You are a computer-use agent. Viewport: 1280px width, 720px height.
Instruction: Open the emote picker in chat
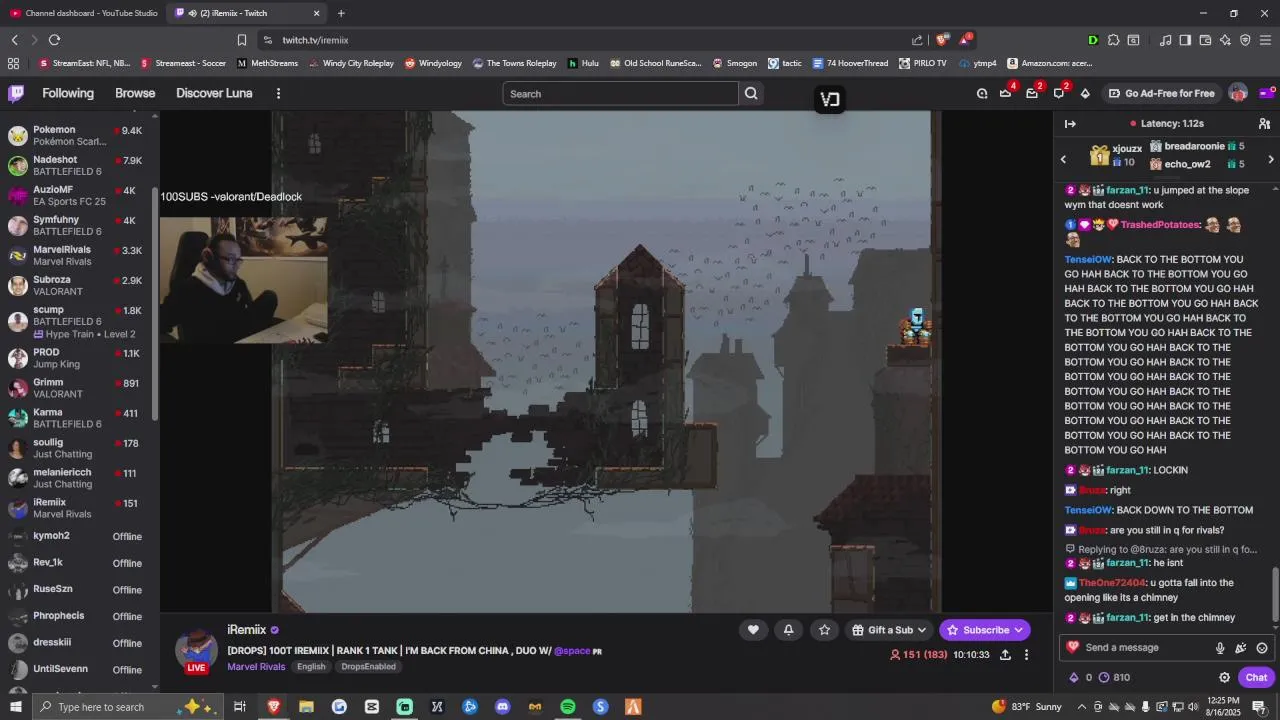[x=1262, y=648]
